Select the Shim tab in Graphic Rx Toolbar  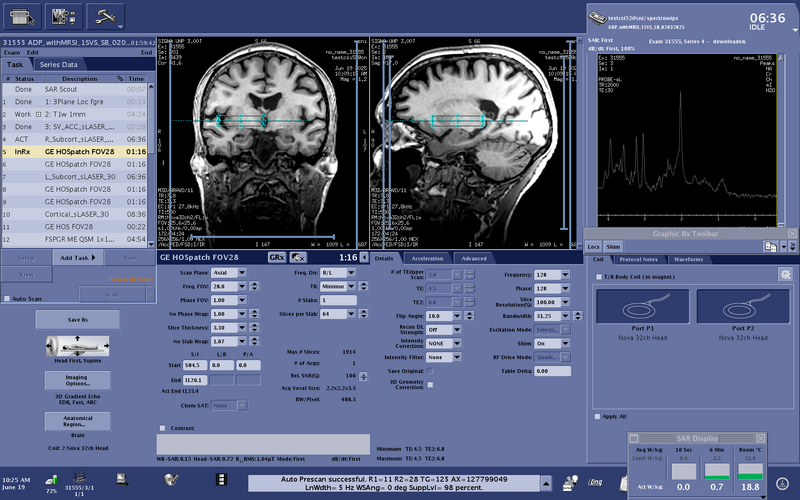click(613, 247)
